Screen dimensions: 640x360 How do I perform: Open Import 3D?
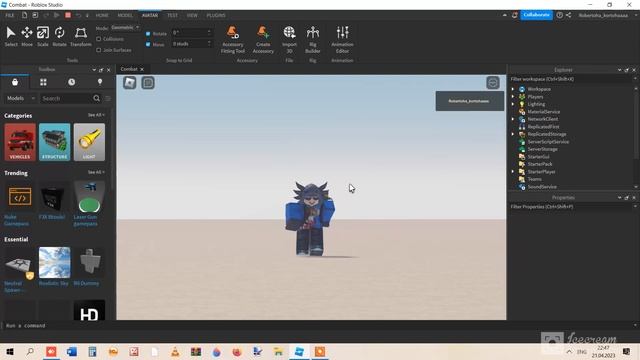(x=289, y=40)
